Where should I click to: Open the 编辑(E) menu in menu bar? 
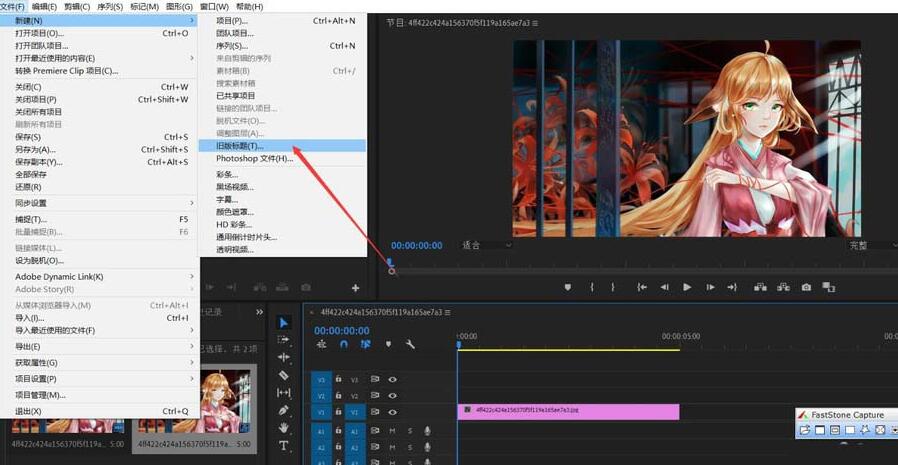pos(45,7)
